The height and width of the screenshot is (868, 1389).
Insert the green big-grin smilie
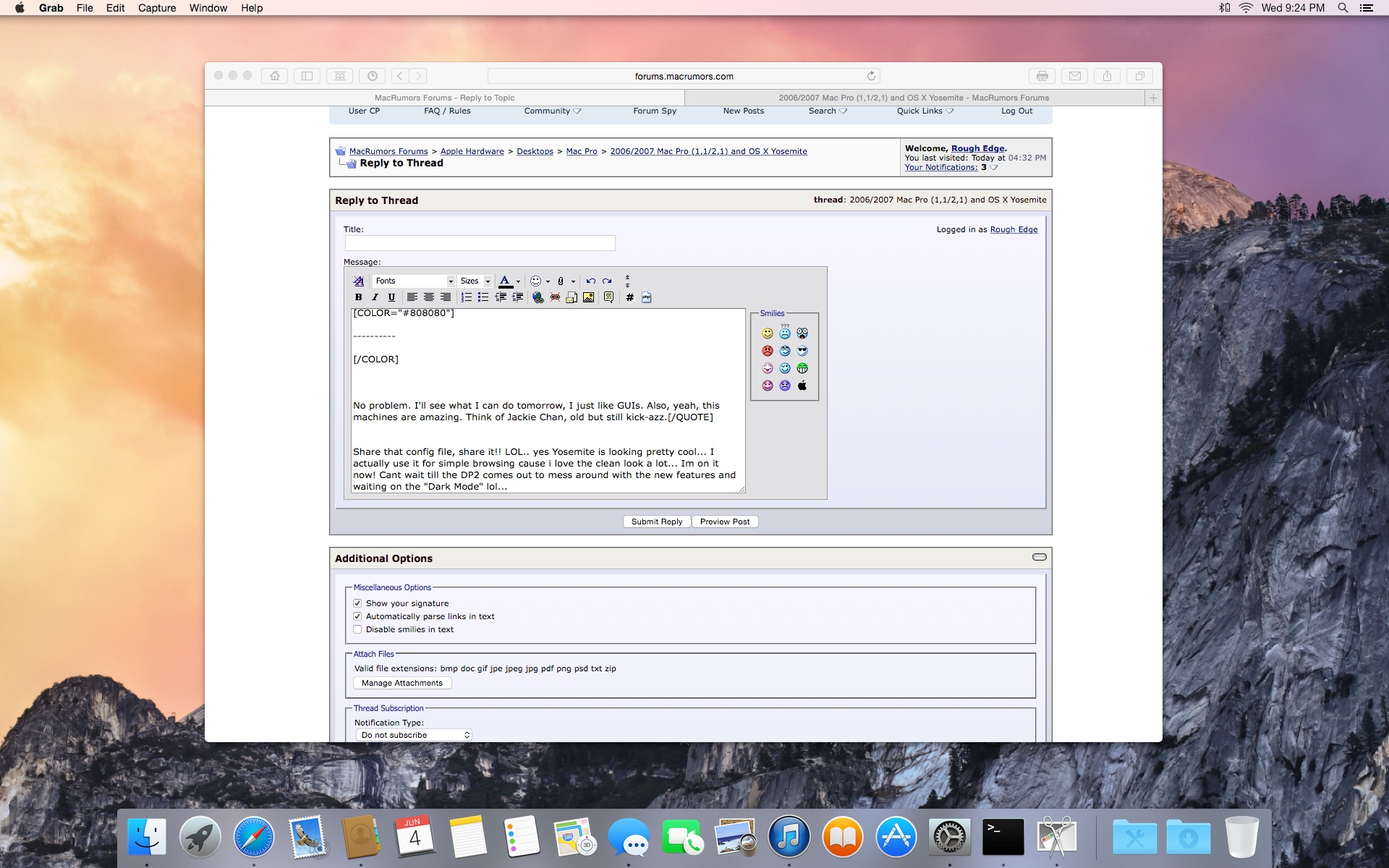(x=802, y=368)
